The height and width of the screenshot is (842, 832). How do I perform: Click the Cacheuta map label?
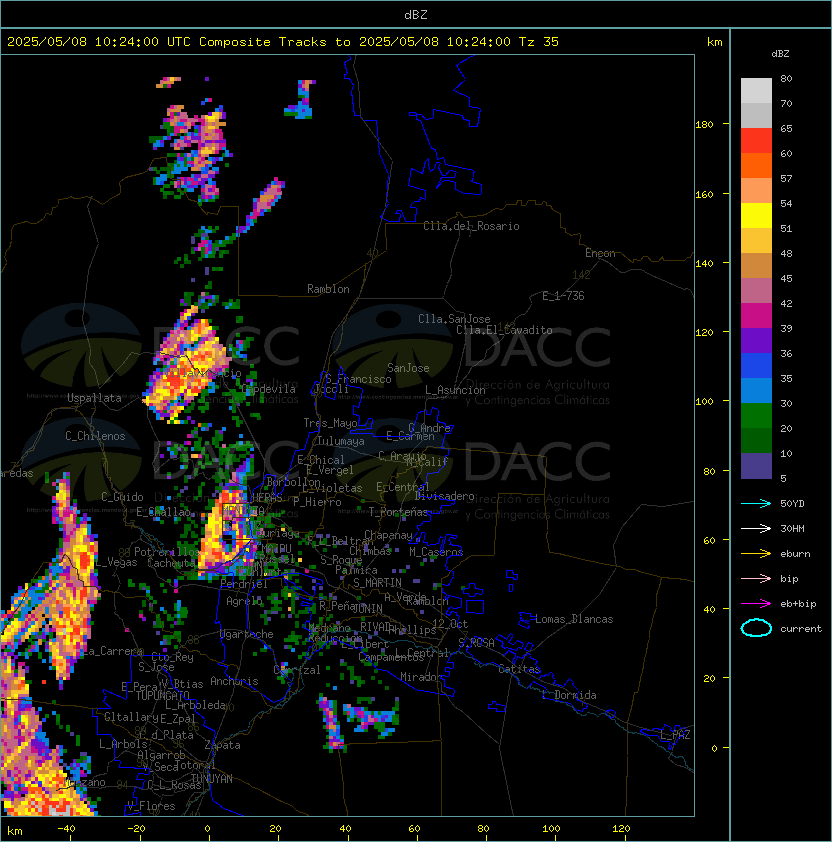point(171,563)
